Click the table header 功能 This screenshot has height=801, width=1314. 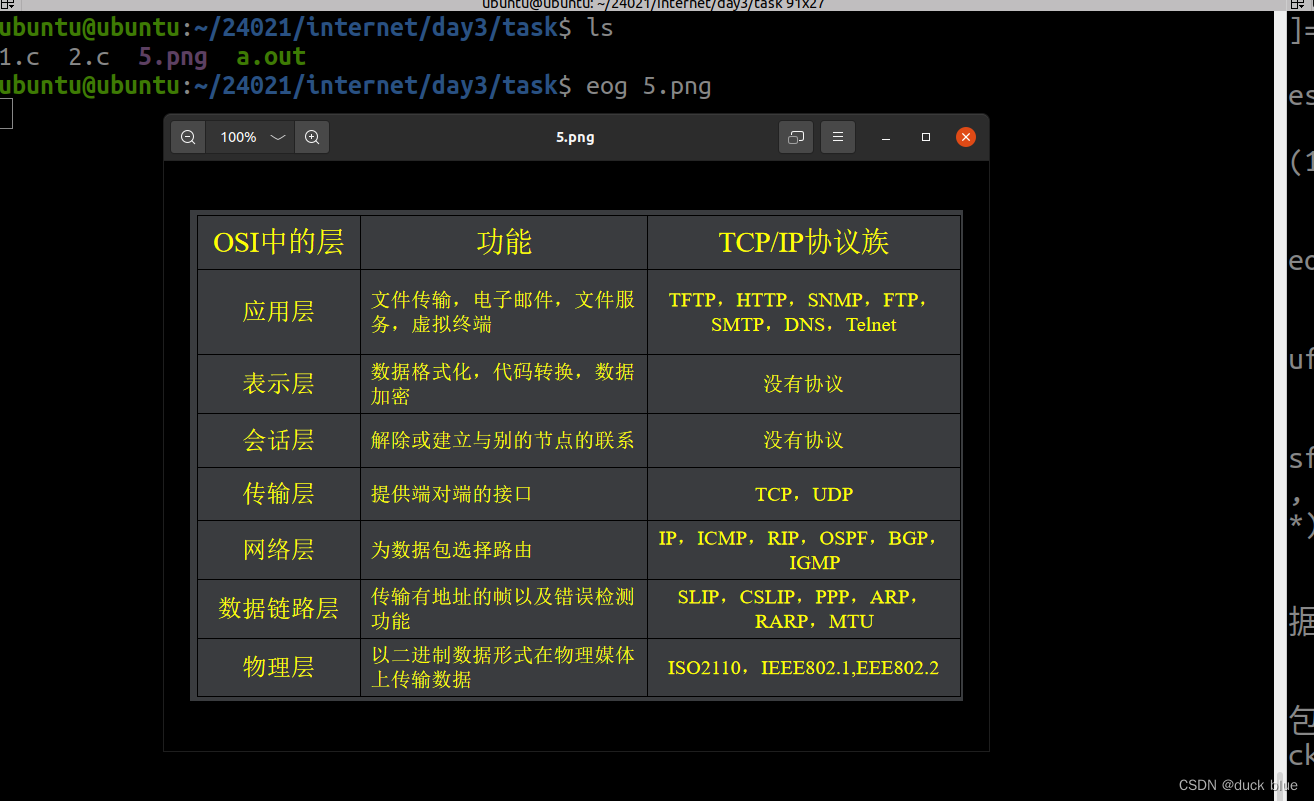tap(504, 242)
